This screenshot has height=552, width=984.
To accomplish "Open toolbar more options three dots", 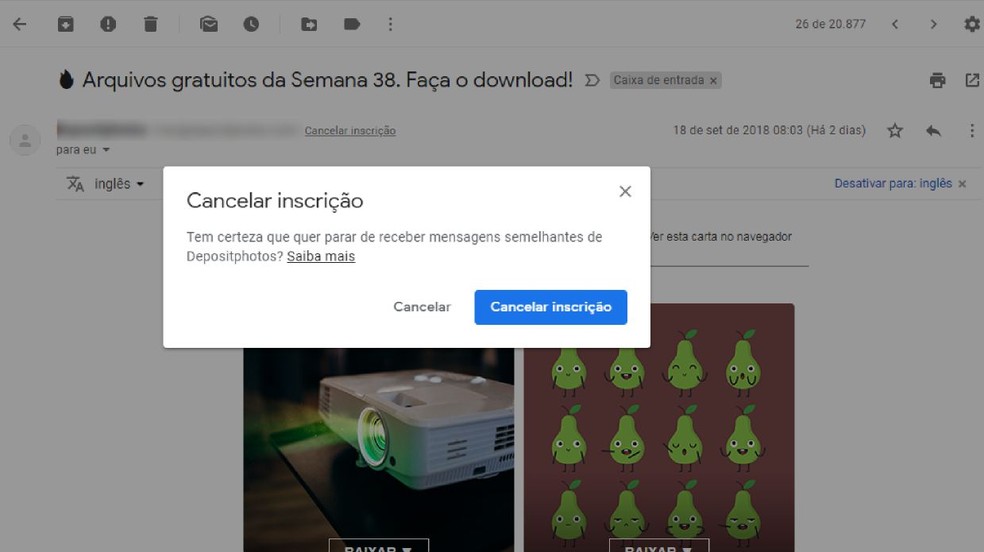I will pyautogui.click(x=390, y=24).
